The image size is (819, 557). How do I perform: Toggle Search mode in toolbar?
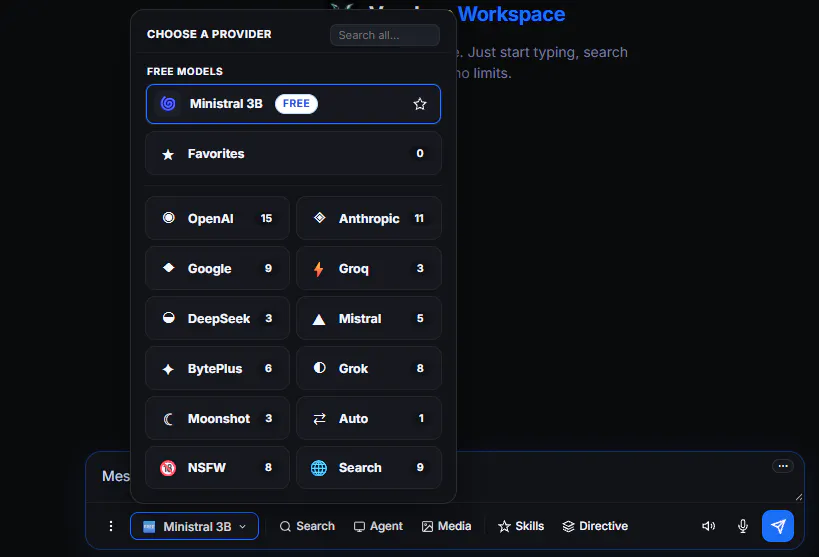click(x=307, y=526)
